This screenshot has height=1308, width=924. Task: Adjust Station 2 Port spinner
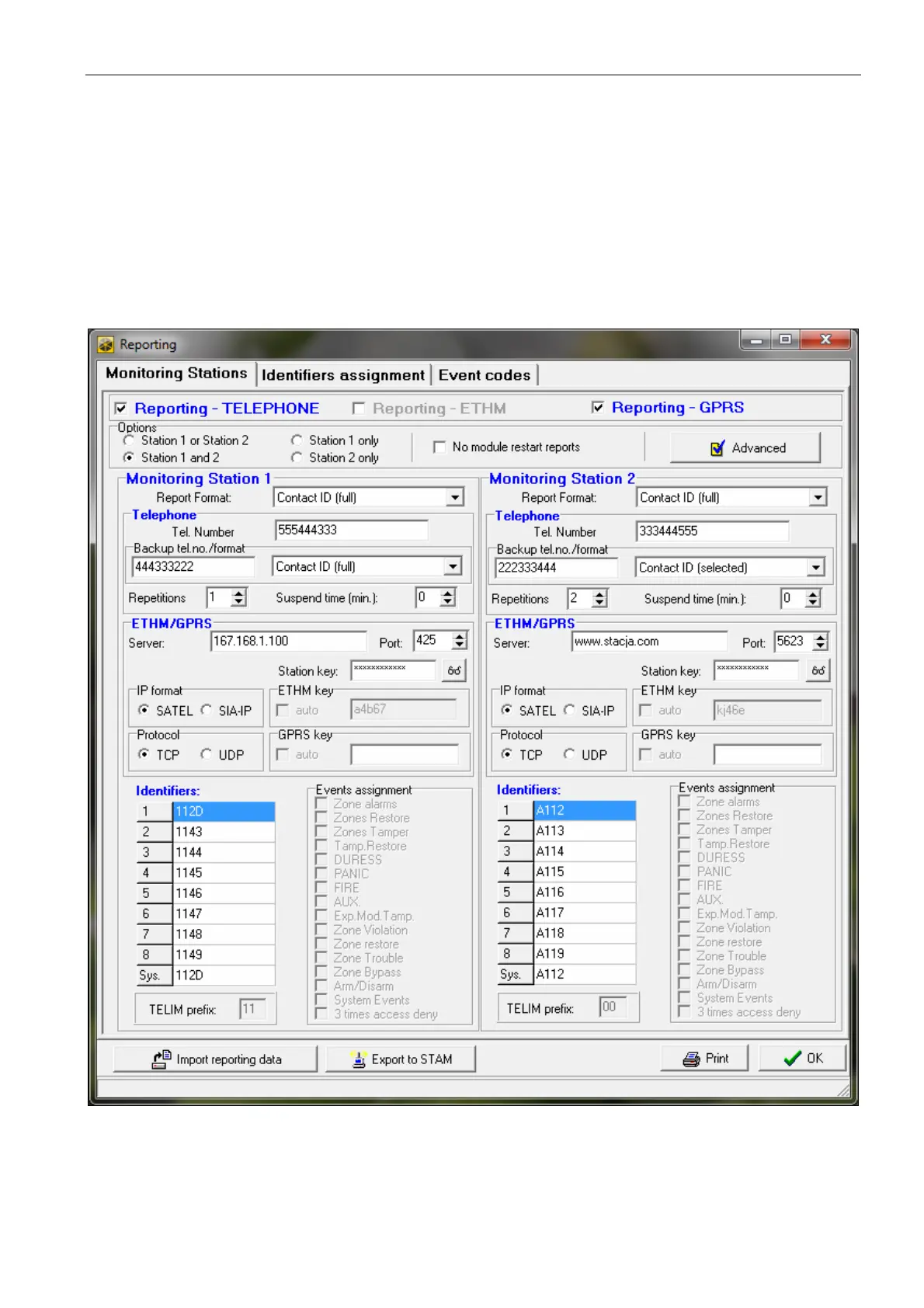822,642
